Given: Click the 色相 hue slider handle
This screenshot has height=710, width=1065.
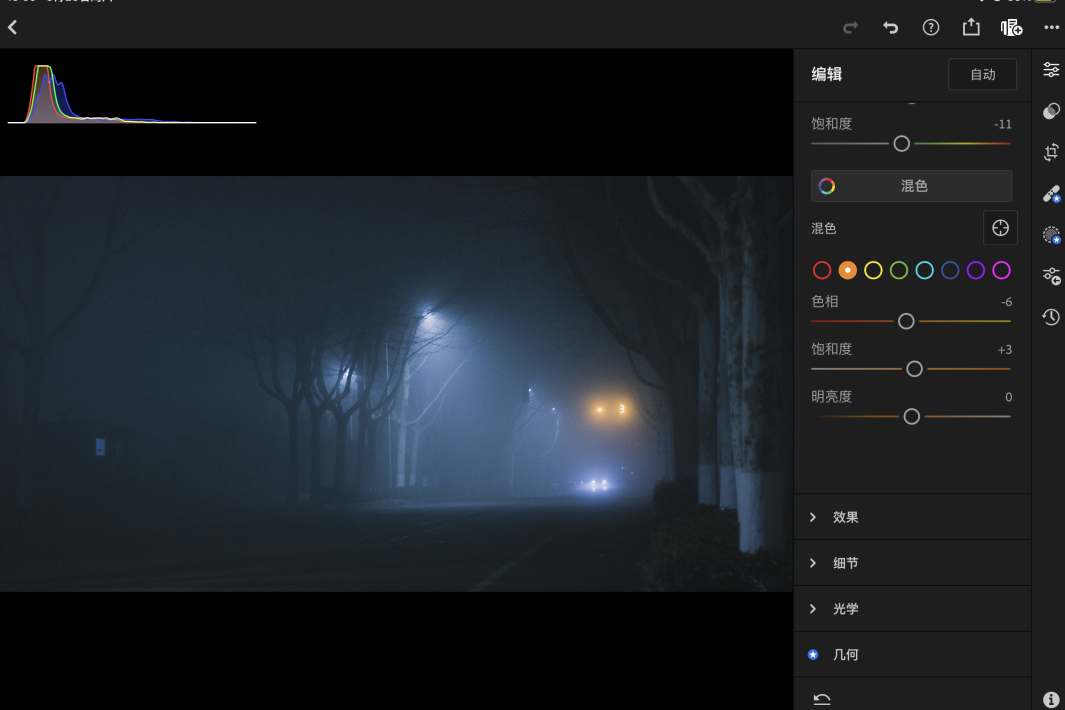Looking at the screenshot, I should pyautogui.click(x=906, y=321).
